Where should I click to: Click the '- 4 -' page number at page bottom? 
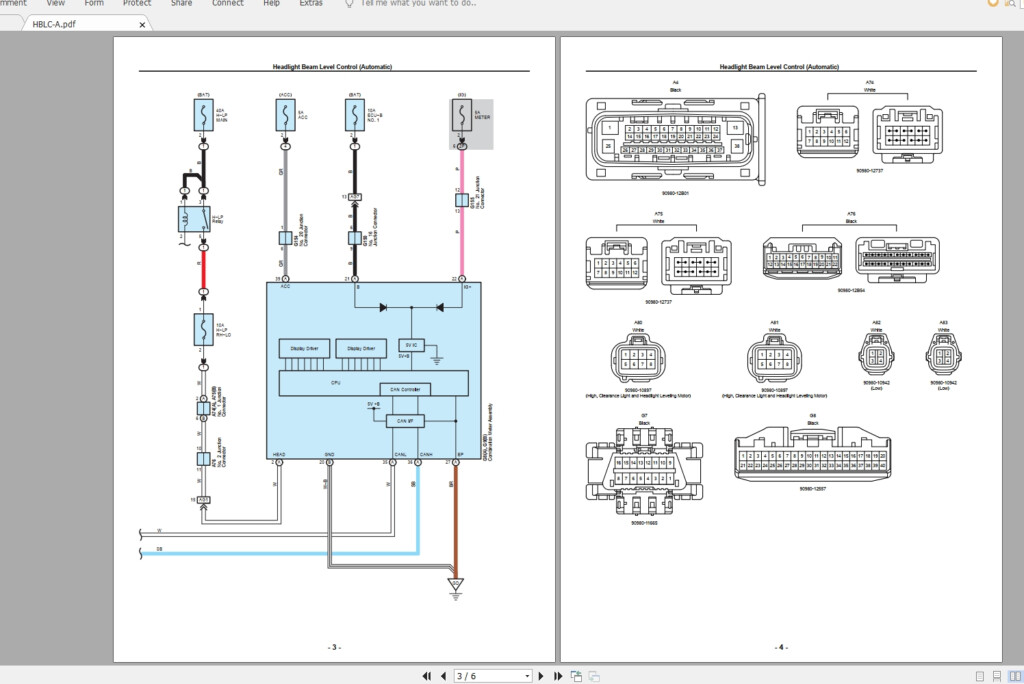click(x=781, y=647)
